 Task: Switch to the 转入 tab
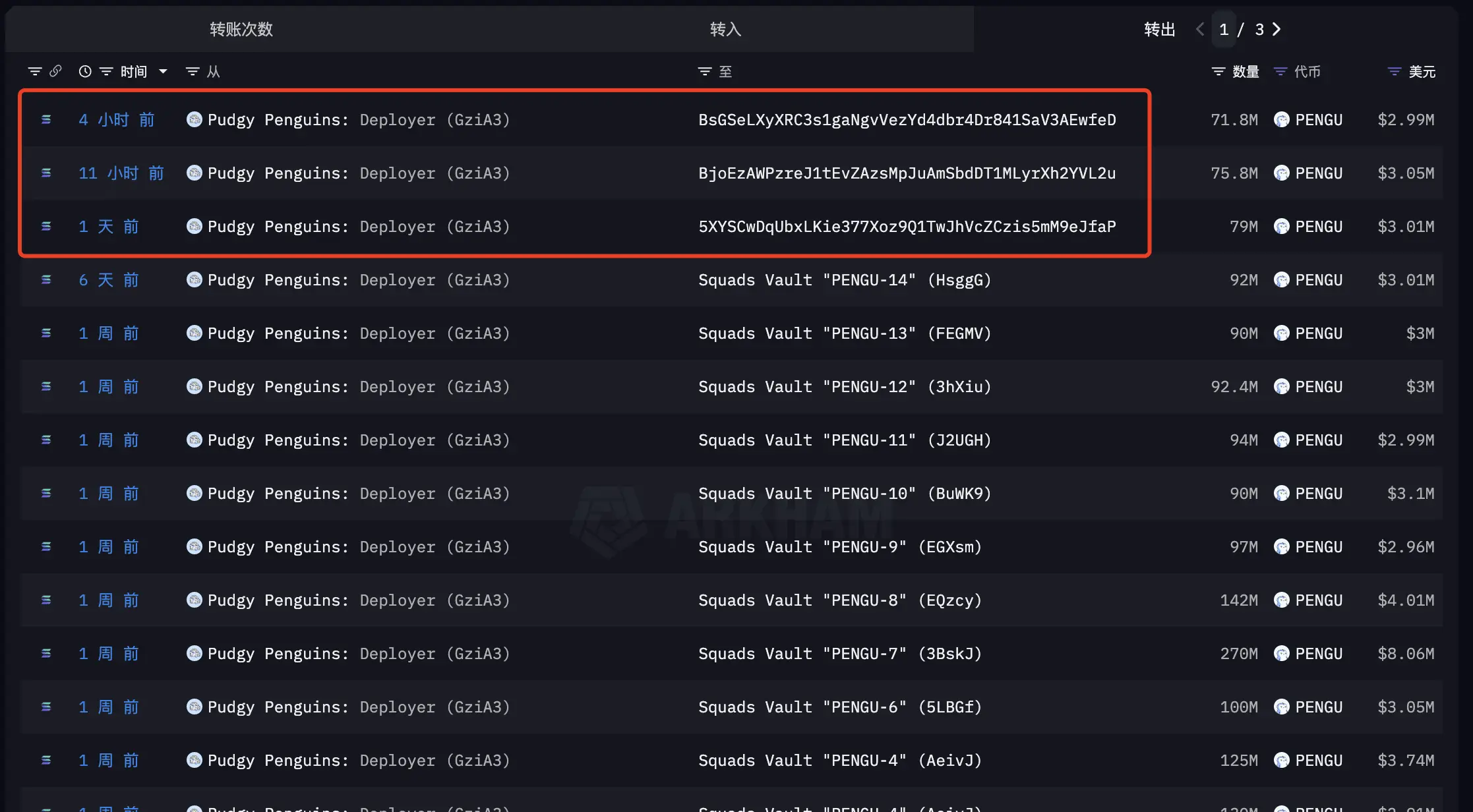pyautogui.click(x=726, y=29)
